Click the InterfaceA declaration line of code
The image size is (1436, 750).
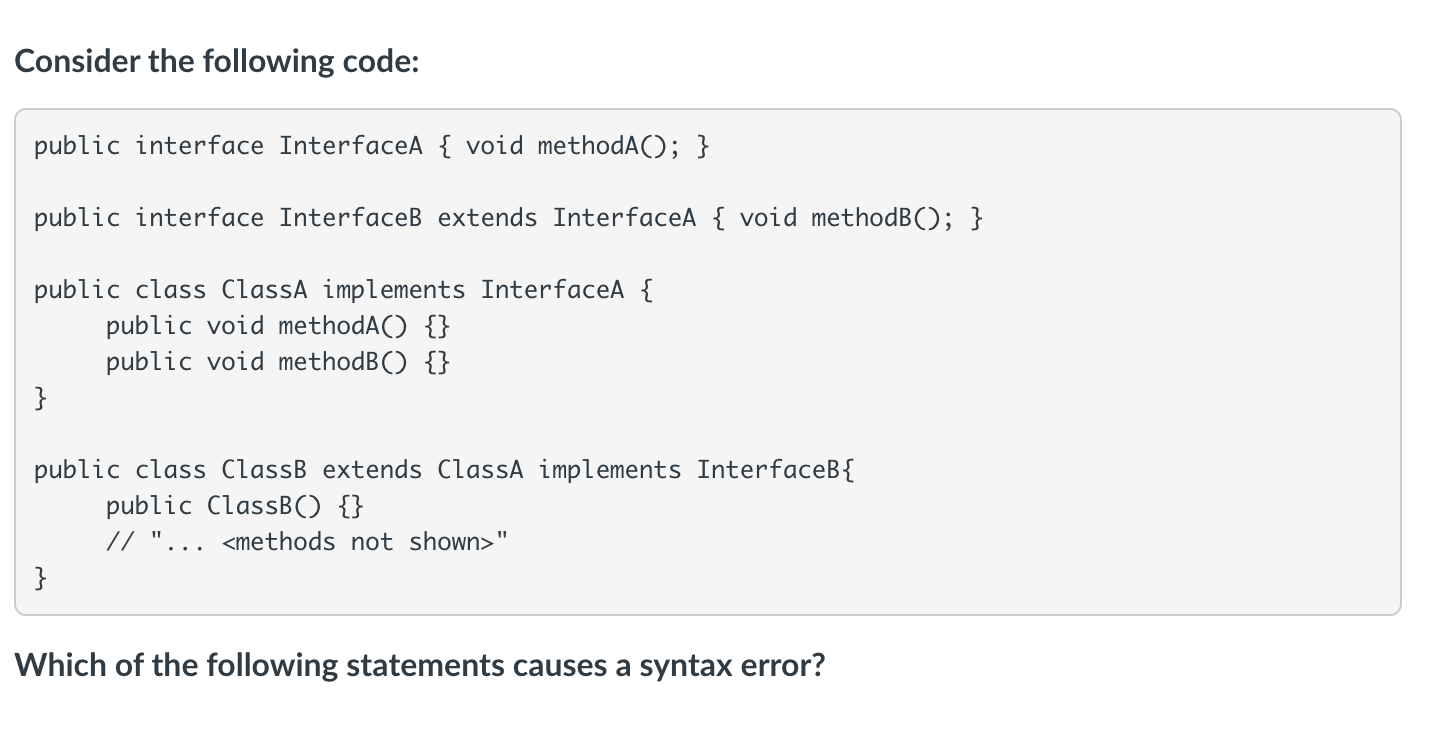pyautogui.click(x=372, y=146)
